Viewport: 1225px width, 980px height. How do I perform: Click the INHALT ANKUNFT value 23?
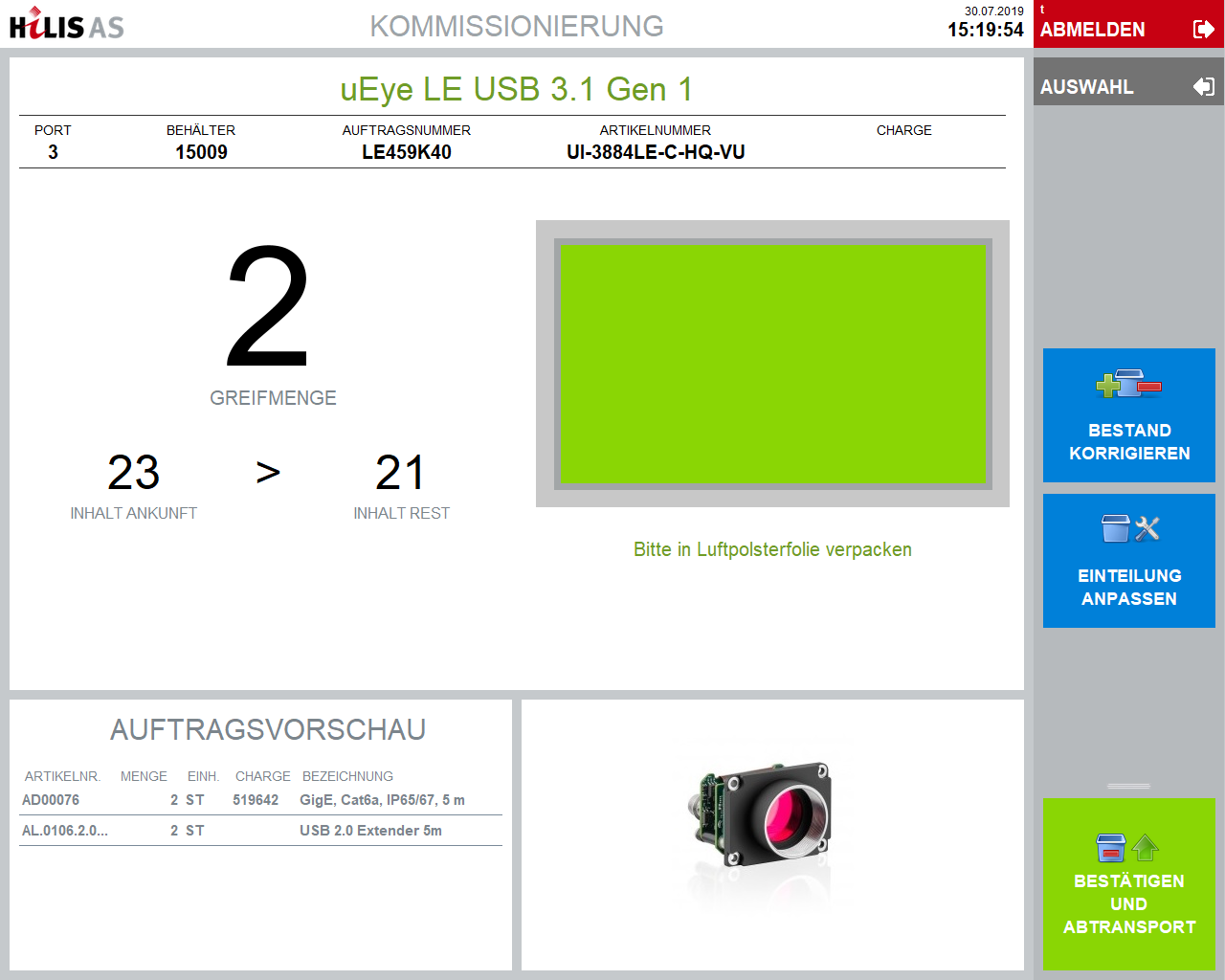(x=134, y=473)
